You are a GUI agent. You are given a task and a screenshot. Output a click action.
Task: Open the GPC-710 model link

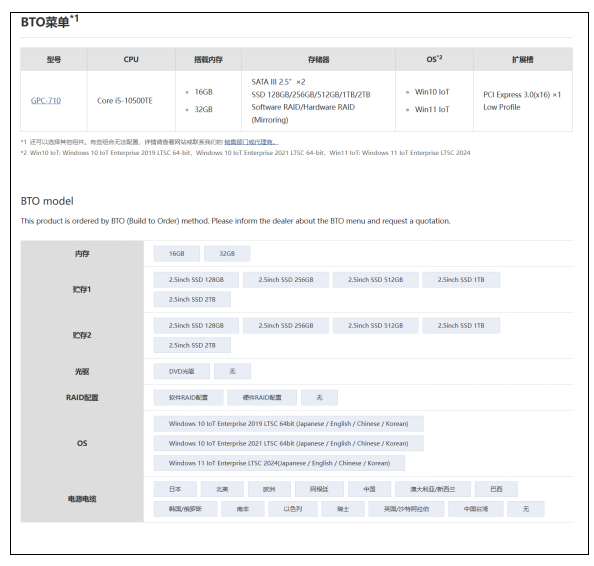(46, 101)
